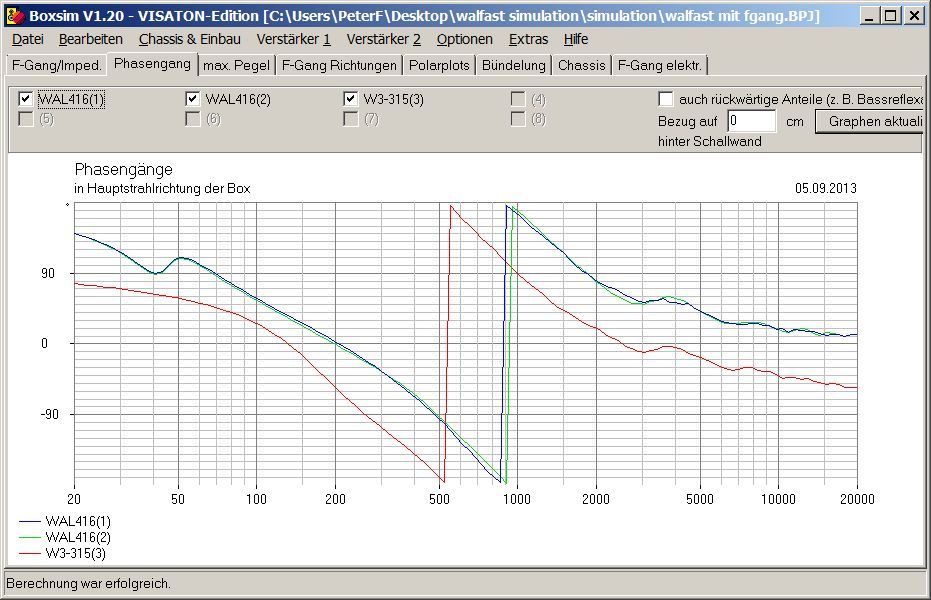
Task: Open the Extras menu
Action: click(528, 39)
